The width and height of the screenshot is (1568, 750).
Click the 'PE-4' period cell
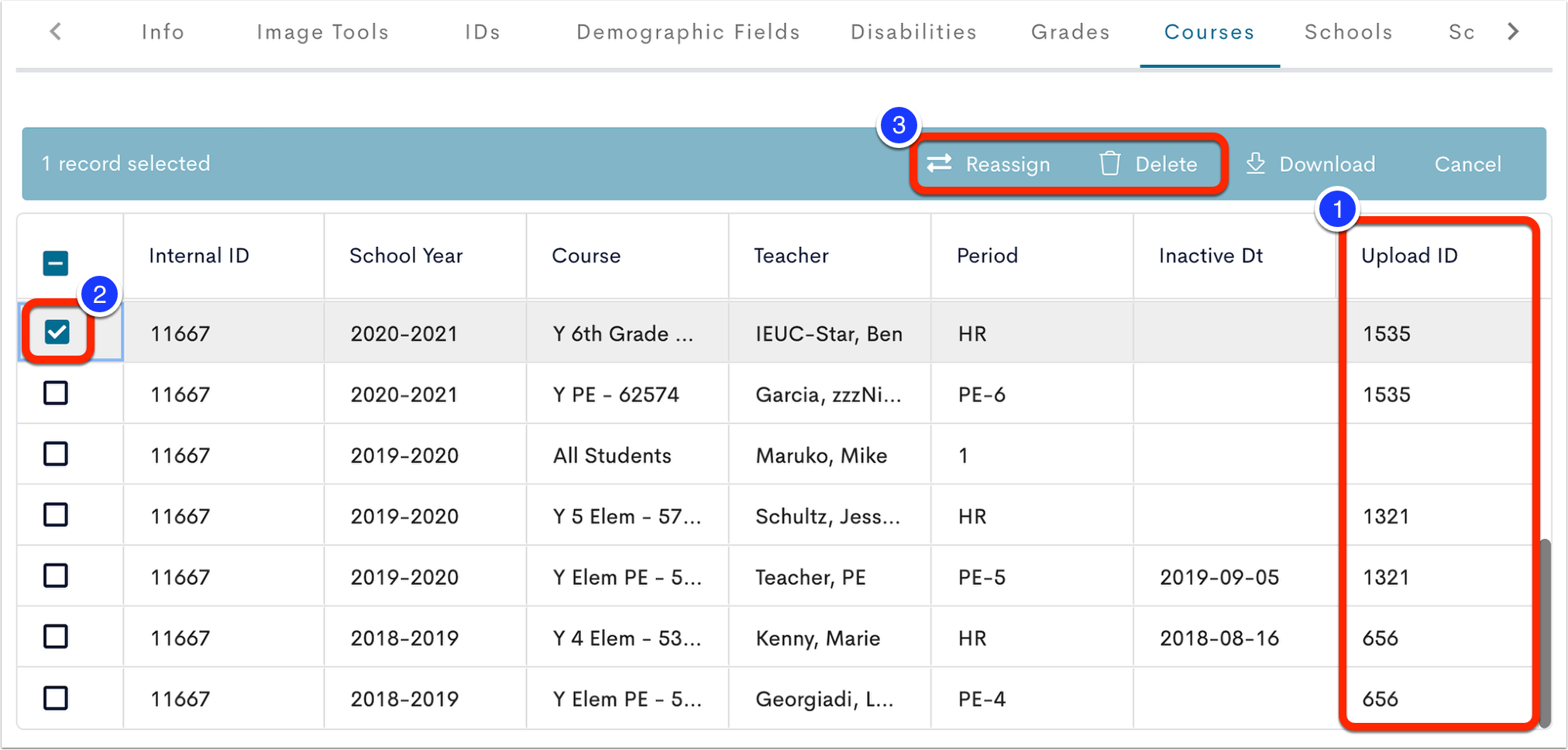pos(982,699)
